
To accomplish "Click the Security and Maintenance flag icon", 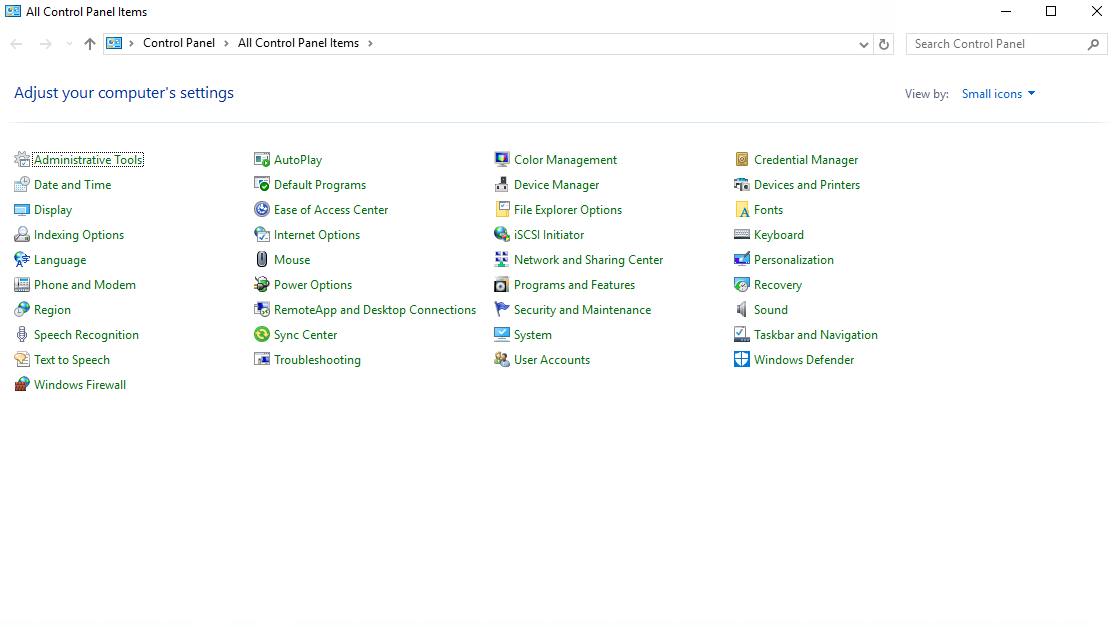I will (x=502, y=310).
